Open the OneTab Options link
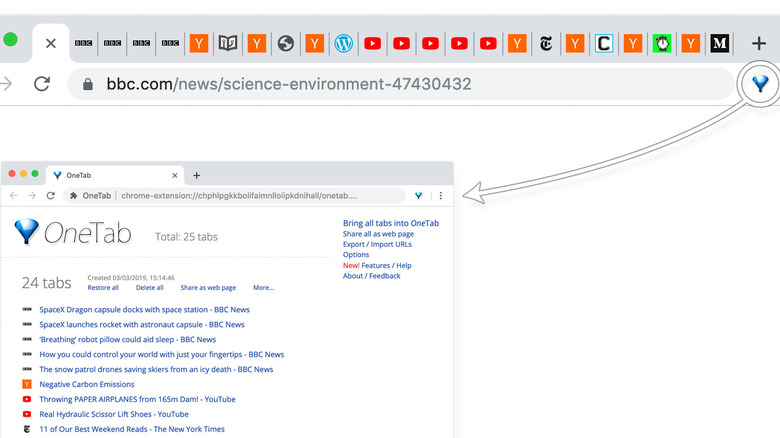The height and width of the screenshot is (438, 780). tap(356, 255)
